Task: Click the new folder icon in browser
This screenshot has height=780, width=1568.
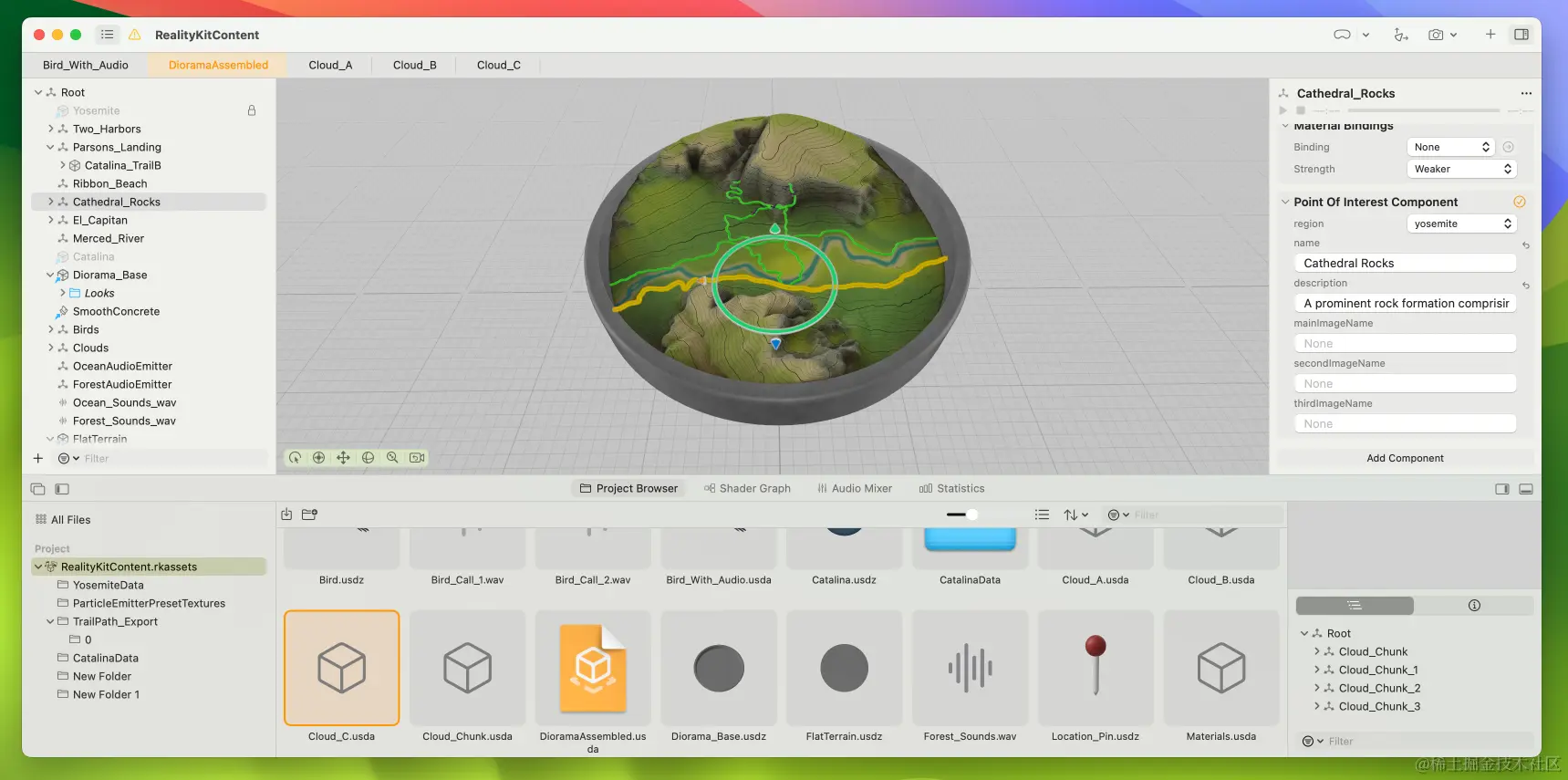Action: 309,515
